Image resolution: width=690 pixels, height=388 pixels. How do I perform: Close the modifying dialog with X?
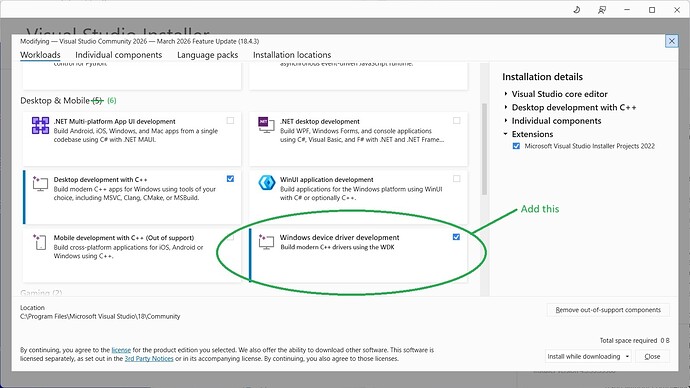672,41
